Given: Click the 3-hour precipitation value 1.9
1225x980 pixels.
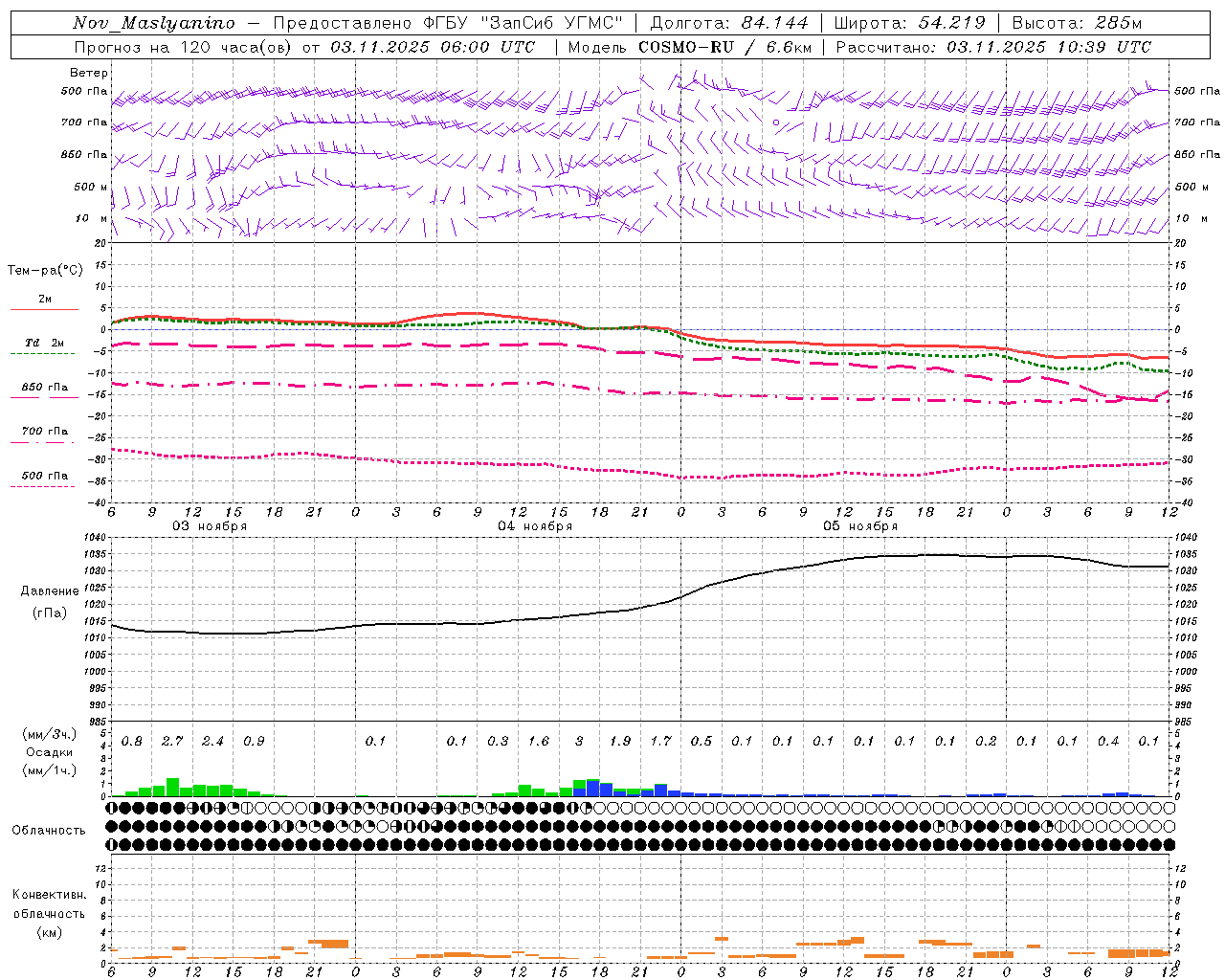Looking at the screenshot, I should pyautogui.click(x=620, y=742).
